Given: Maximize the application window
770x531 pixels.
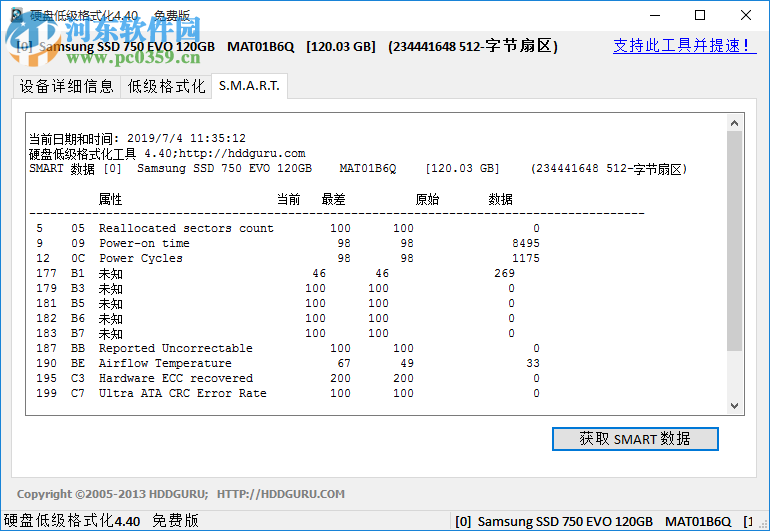Looking at the screenshot, I should 700,15.
